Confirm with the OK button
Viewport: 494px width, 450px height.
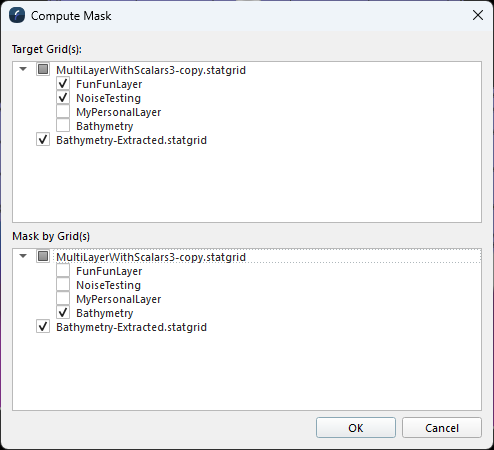pyautogui.click(x=356, y=428)
